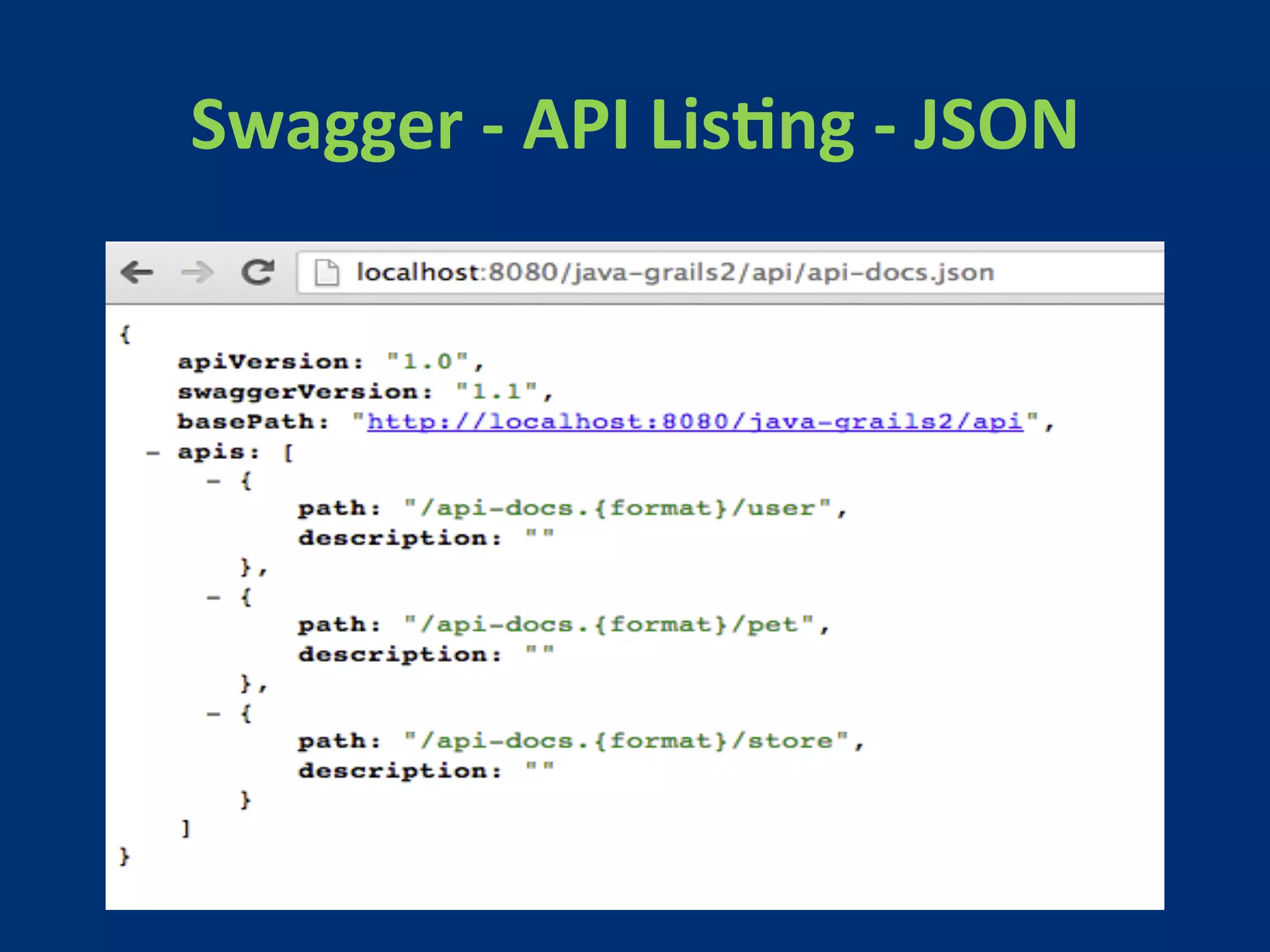This screenshot has height=952, width=1270.
Task: Collapse the object containing the pet path
Action: (x=213, y=598)
